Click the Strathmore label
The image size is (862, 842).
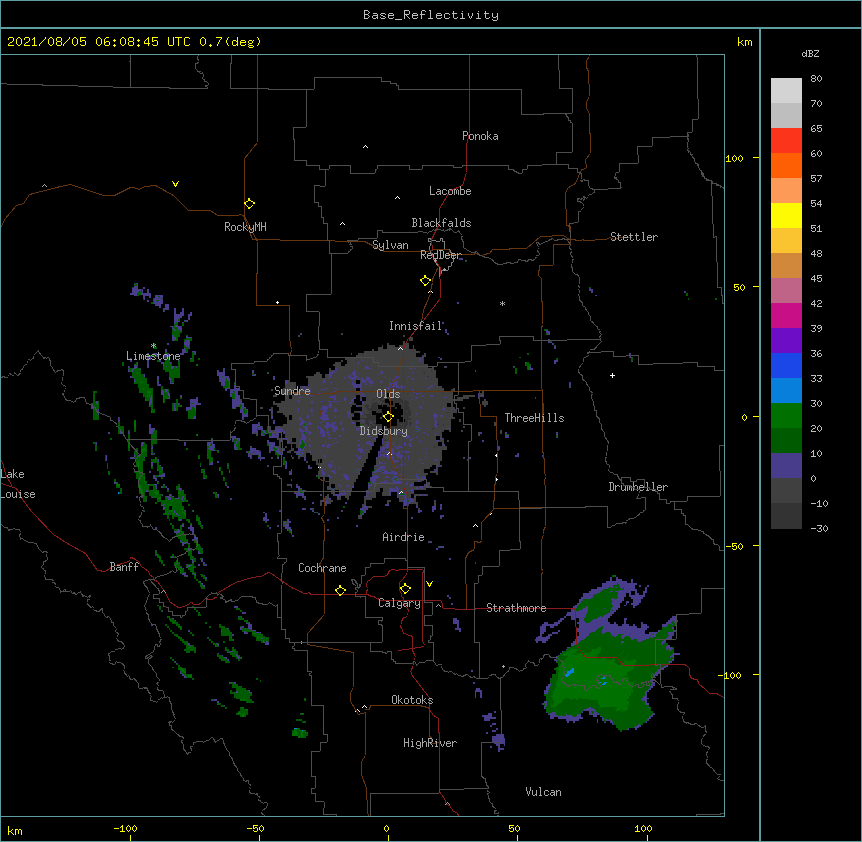pos(516,608)
